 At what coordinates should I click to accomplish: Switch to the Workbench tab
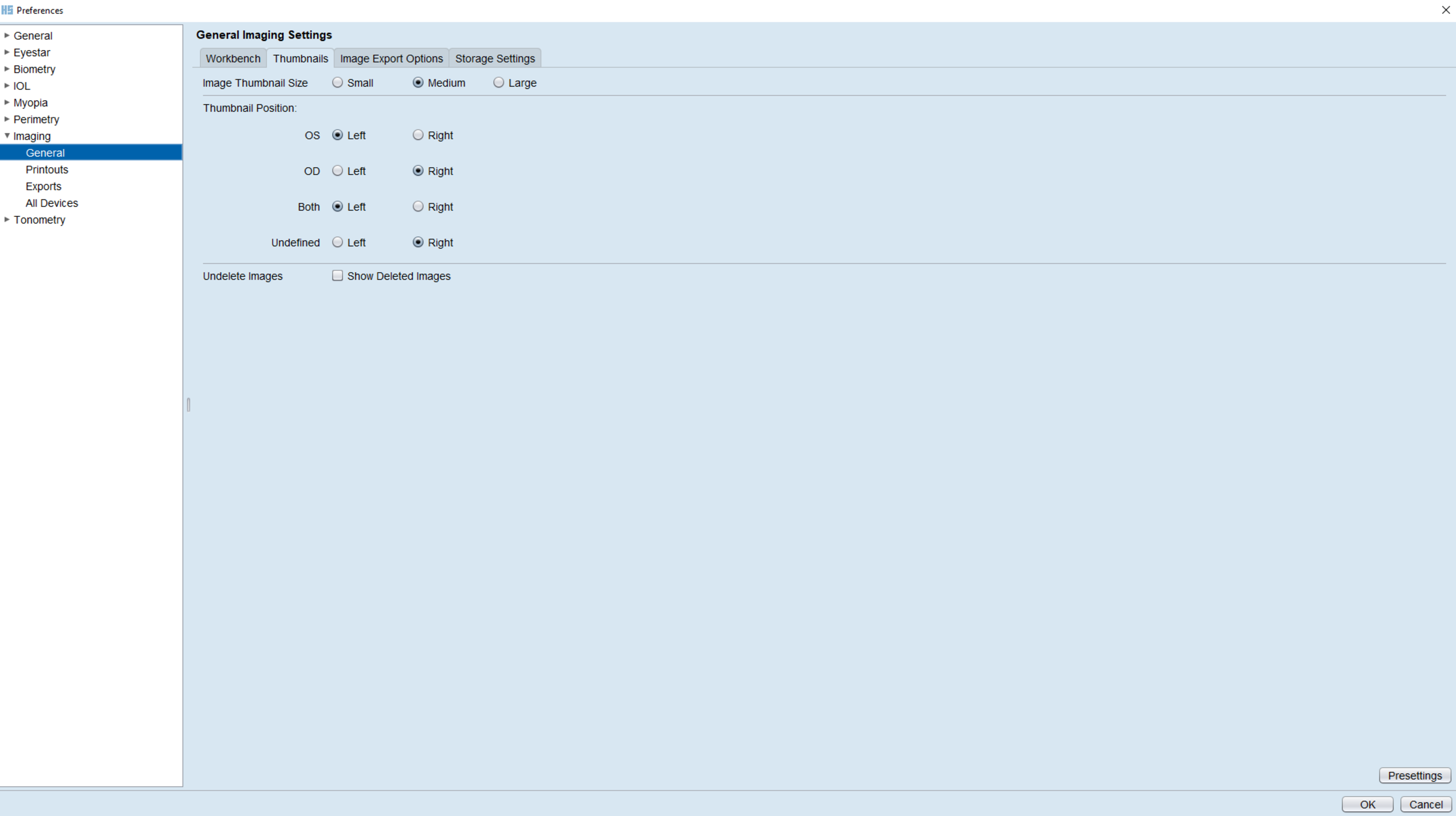[233, 58]
